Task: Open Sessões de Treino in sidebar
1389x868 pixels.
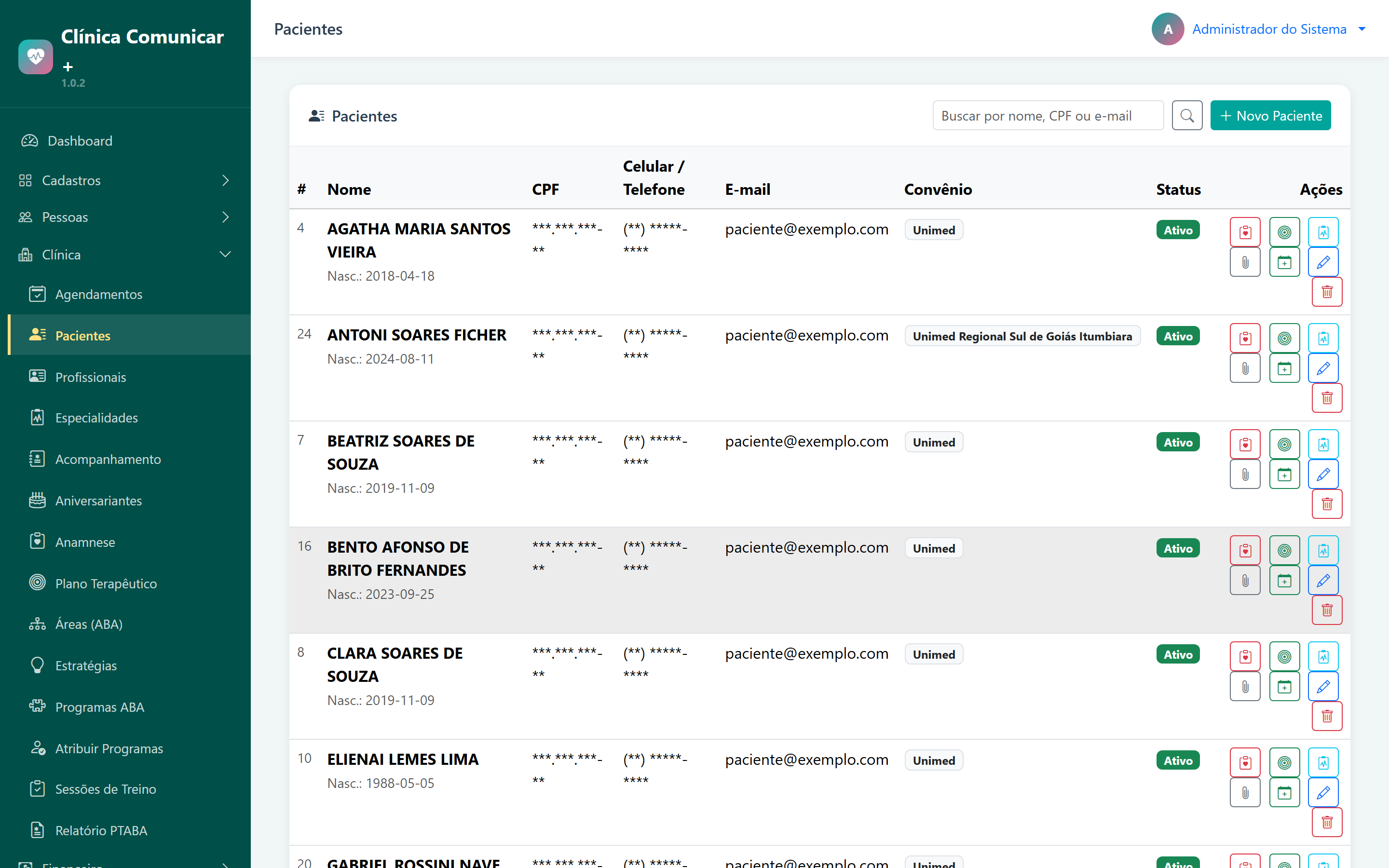Action: point(129,789)
